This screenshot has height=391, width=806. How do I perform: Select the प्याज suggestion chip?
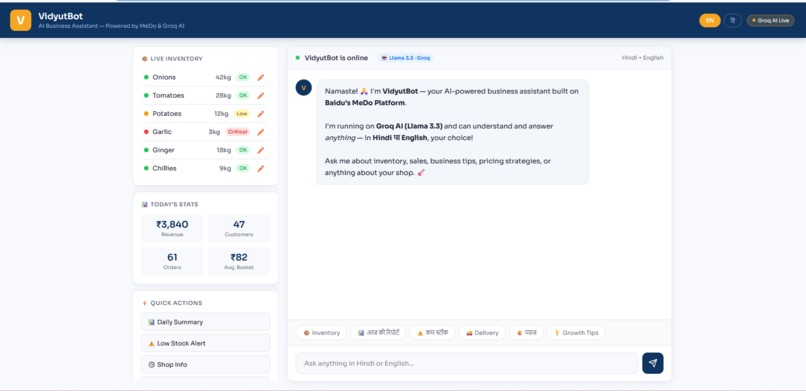(526, 333)
